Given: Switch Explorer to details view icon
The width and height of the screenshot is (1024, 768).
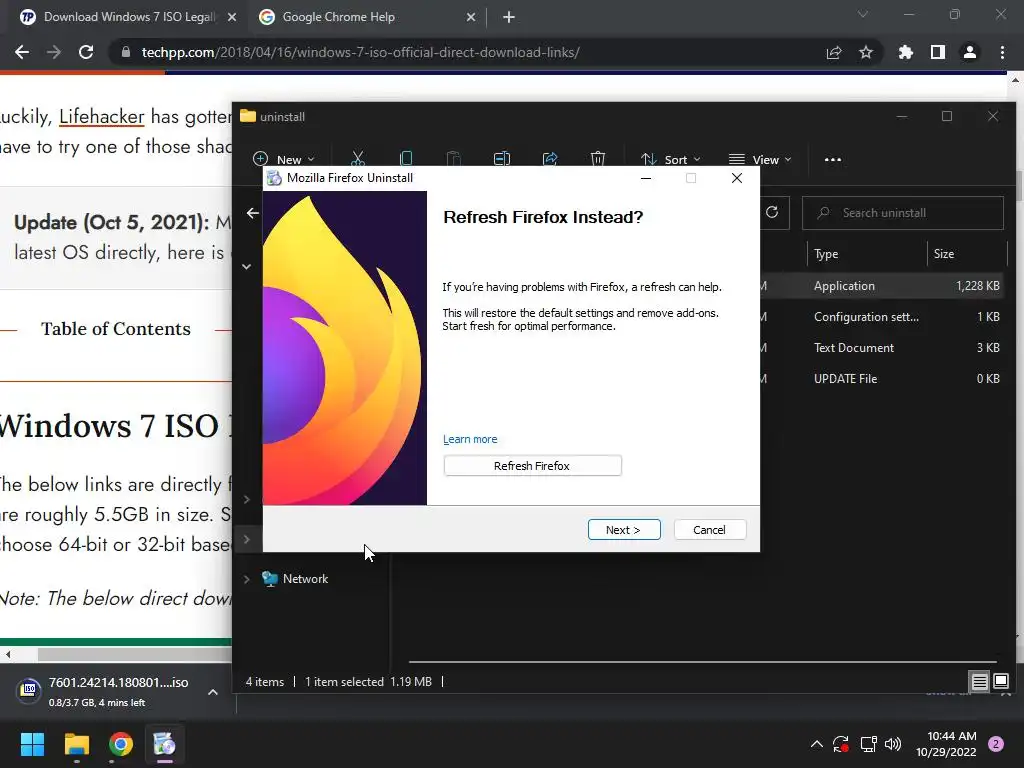Looking at the screenshot, I should pyautogui.click(x=979, y=682).
